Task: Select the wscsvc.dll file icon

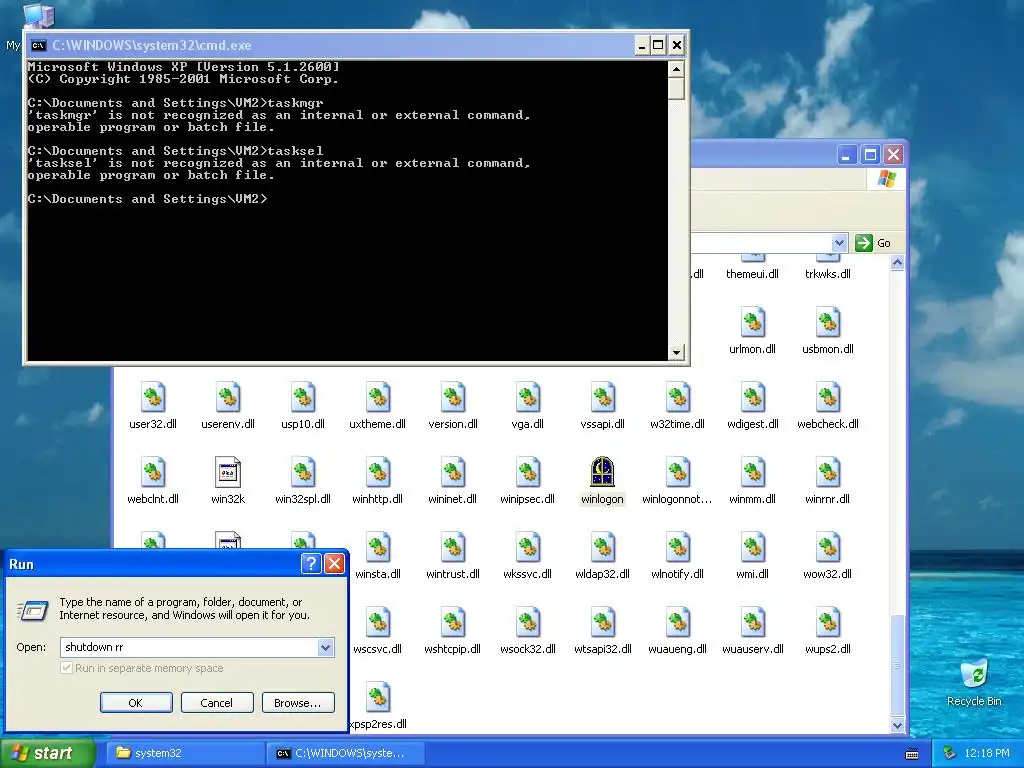Action: (377, 623)
